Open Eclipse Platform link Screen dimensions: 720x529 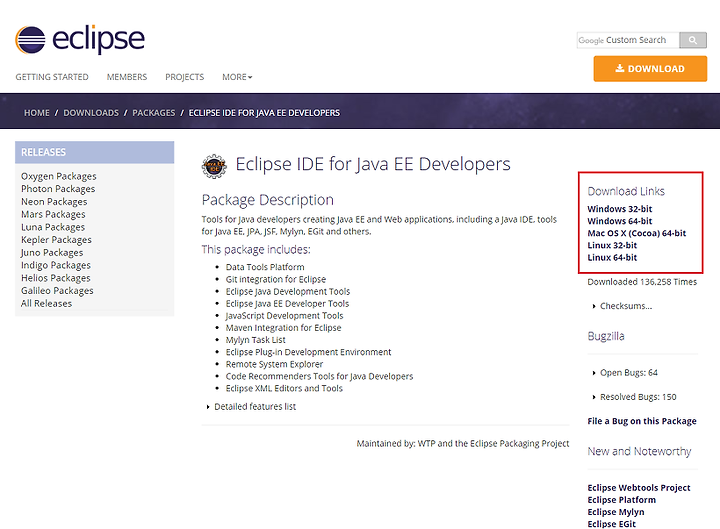621,500
